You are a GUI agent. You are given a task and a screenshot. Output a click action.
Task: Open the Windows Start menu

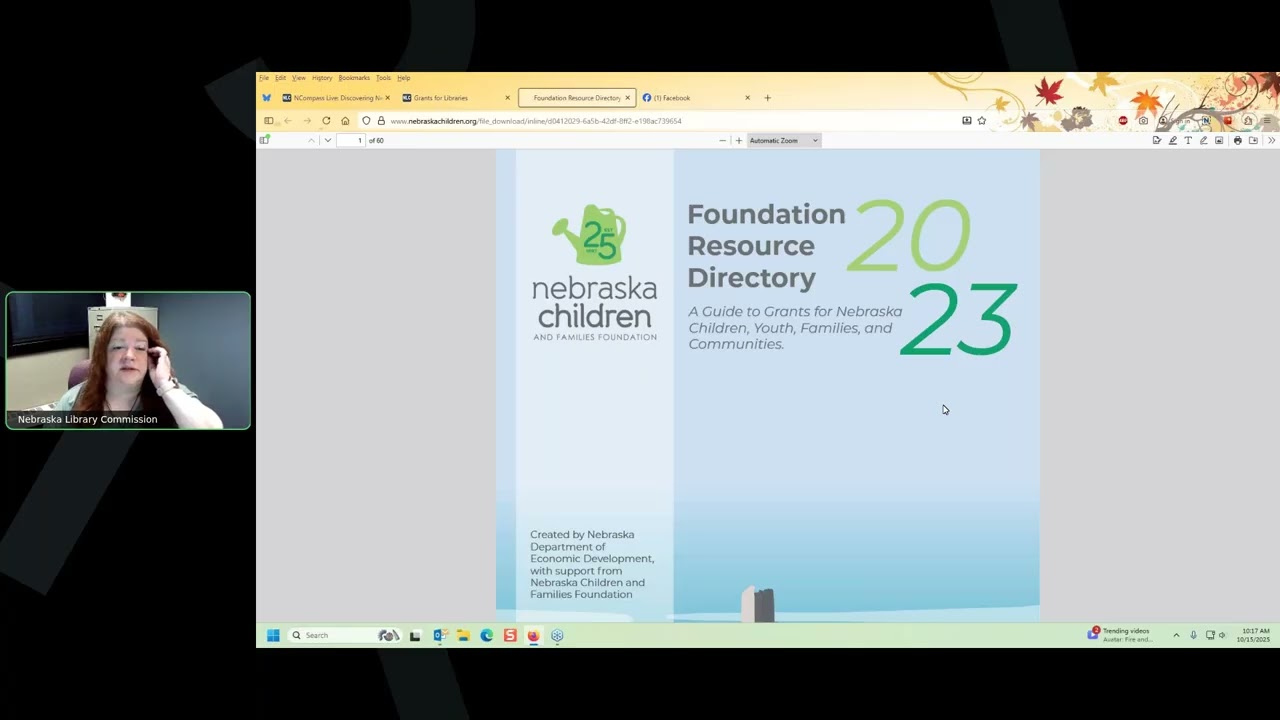coord(273,635)
